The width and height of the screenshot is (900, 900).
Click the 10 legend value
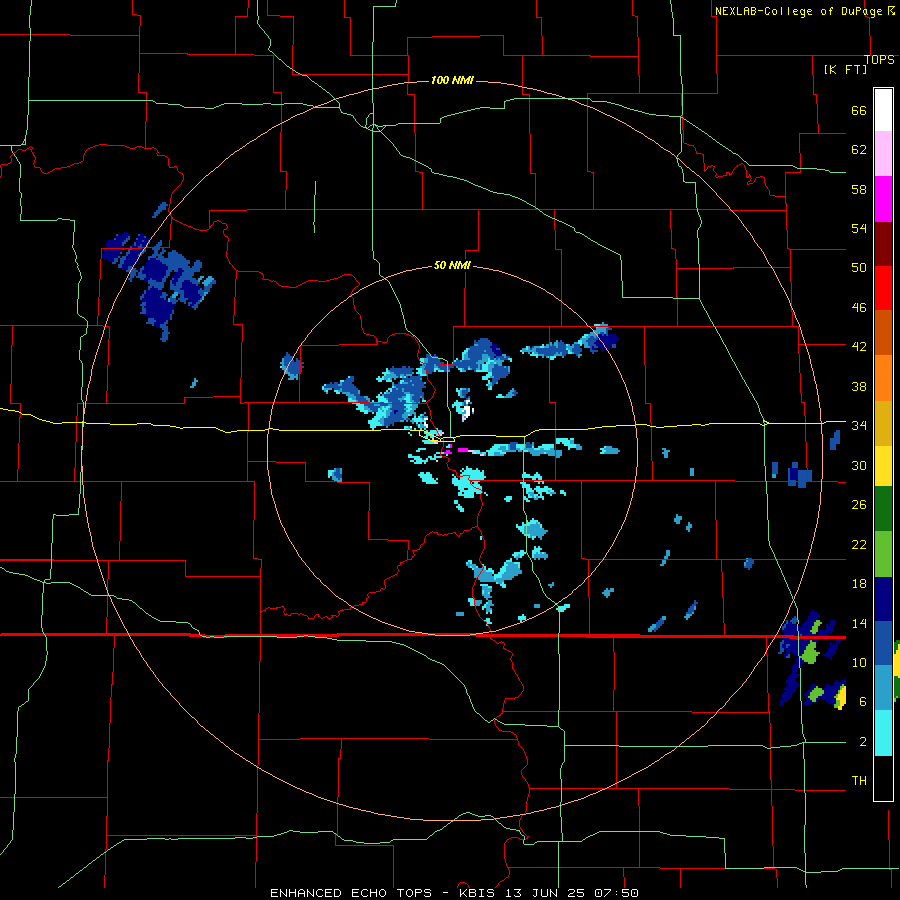click(859, 663)
